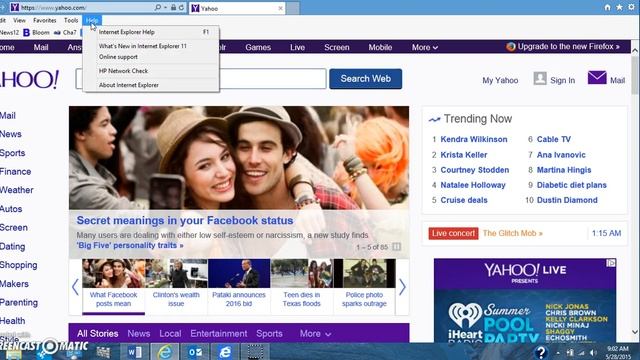Click the taskbar volume speaker icon
Screen dimensions: 640x360
pyautogui.click(x=593, y=353)
